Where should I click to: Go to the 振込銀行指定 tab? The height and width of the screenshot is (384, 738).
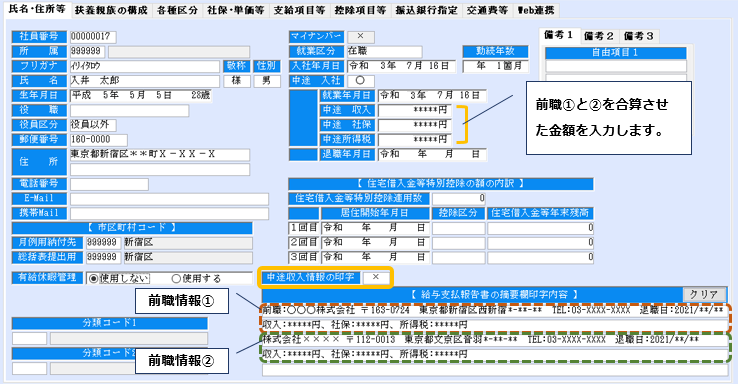click(426, 10)
